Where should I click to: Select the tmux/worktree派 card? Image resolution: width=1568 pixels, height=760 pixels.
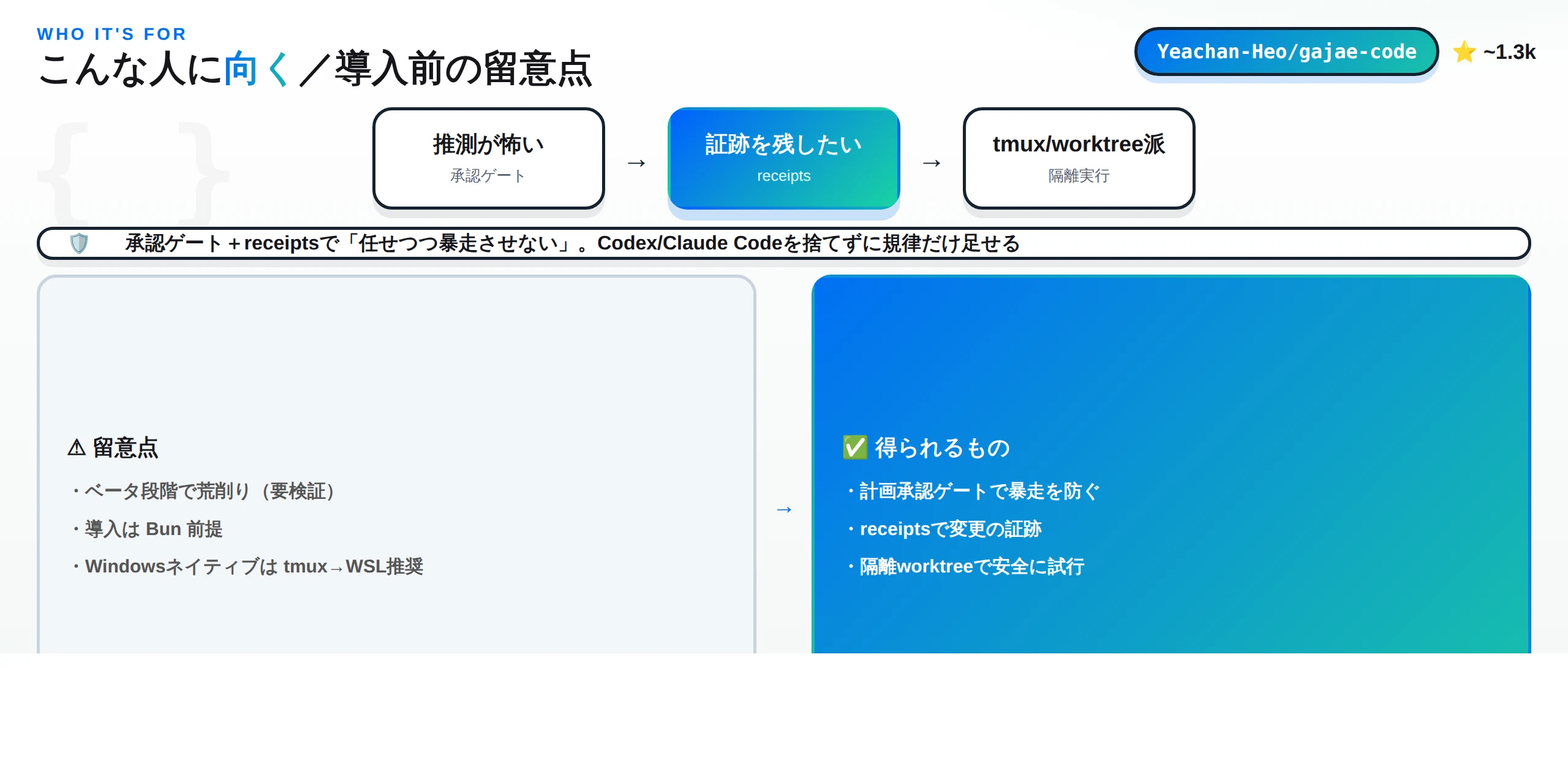[x=1079, y=158]
